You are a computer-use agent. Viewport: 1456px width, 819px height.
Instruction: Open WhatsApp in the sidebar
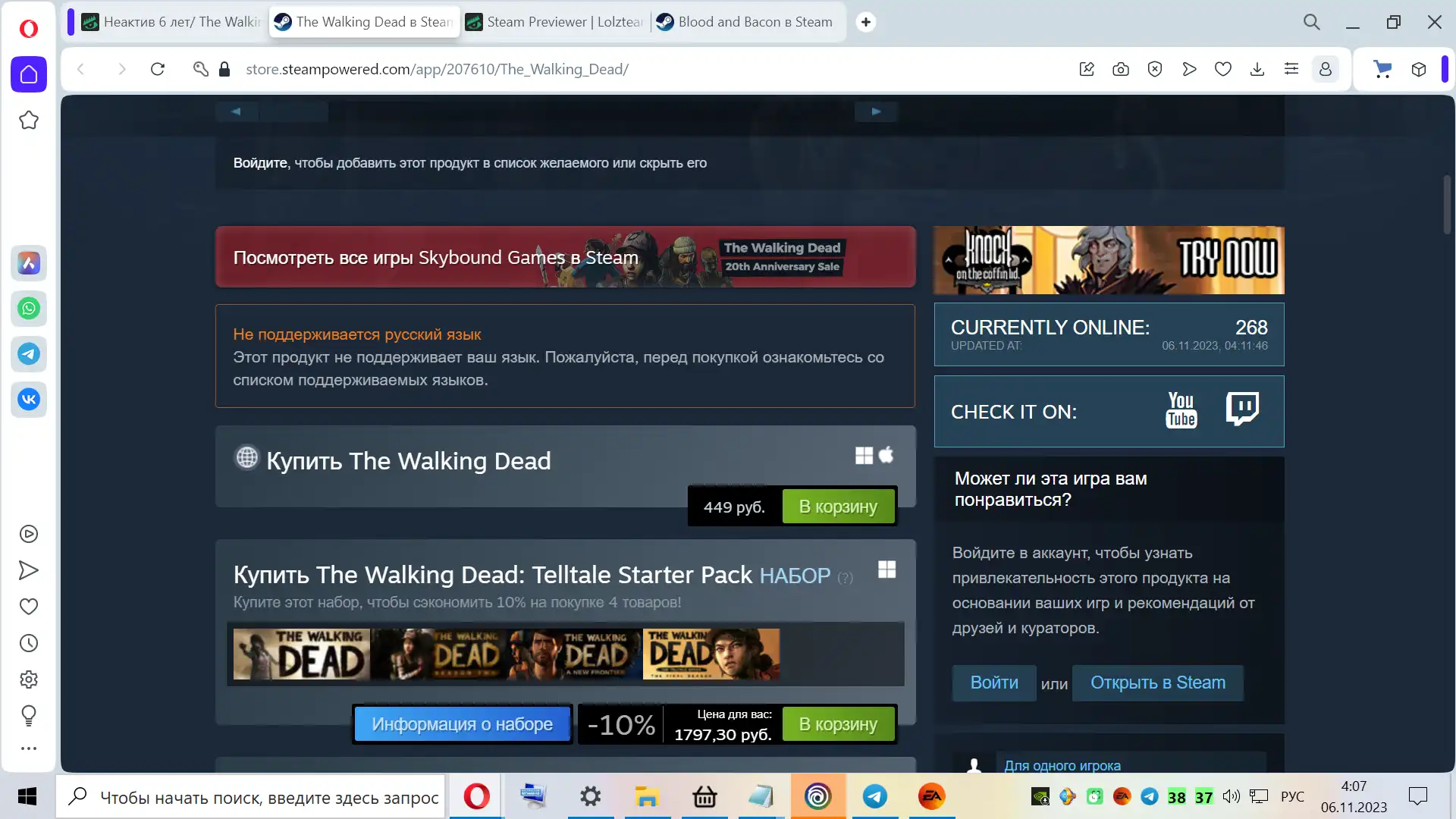tap(29, 309)
